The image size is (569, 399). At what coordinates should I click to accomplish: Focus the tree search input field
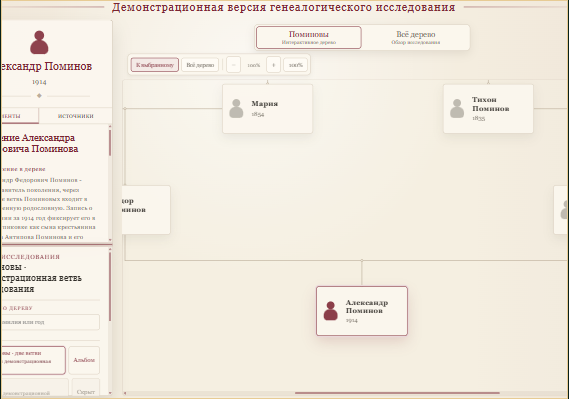pos(50,322)
